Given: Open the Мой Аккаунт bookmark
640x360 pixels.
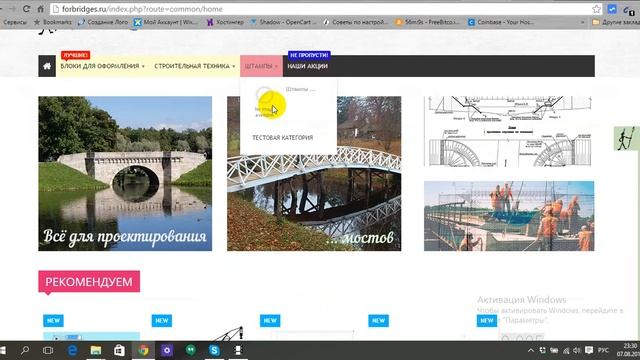Looking at the screenshot, I should pos(166,22).
